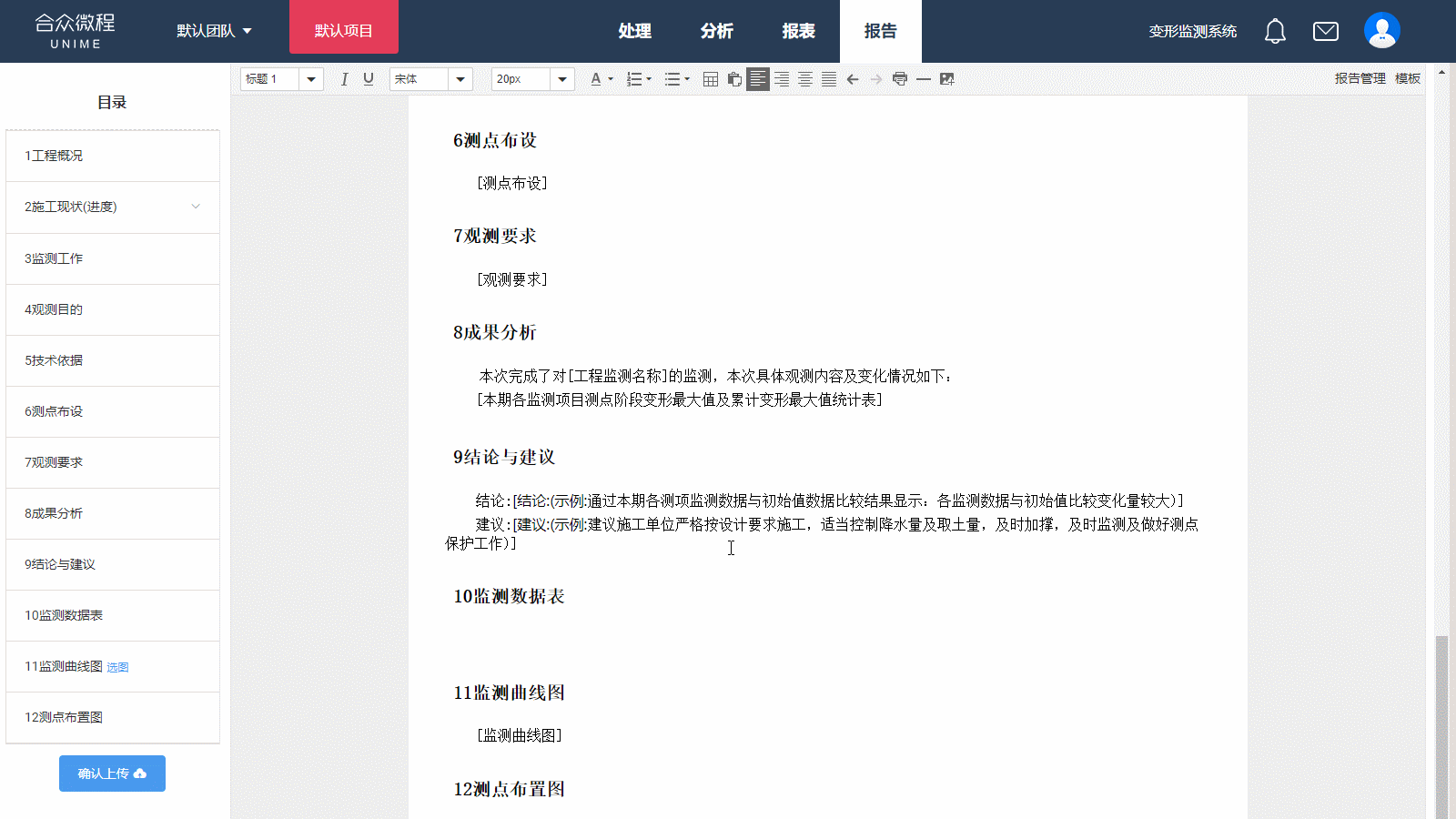Insert a table into the report
The width and height of the screenshot is (1456, 819).
click(x=711, y=79)
